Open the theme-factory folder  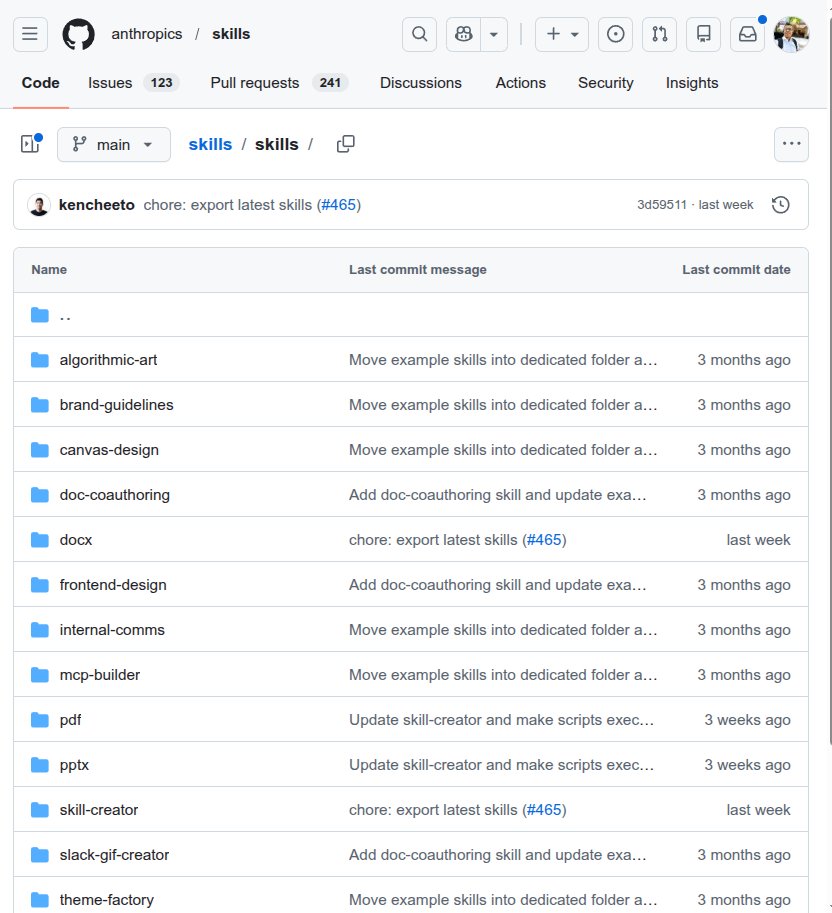107,900
